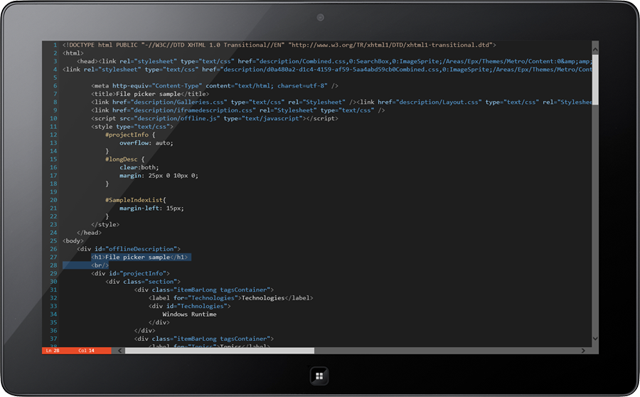Click the vertical scrollbar thumb
640x397 pixels.
click(595, 80)
